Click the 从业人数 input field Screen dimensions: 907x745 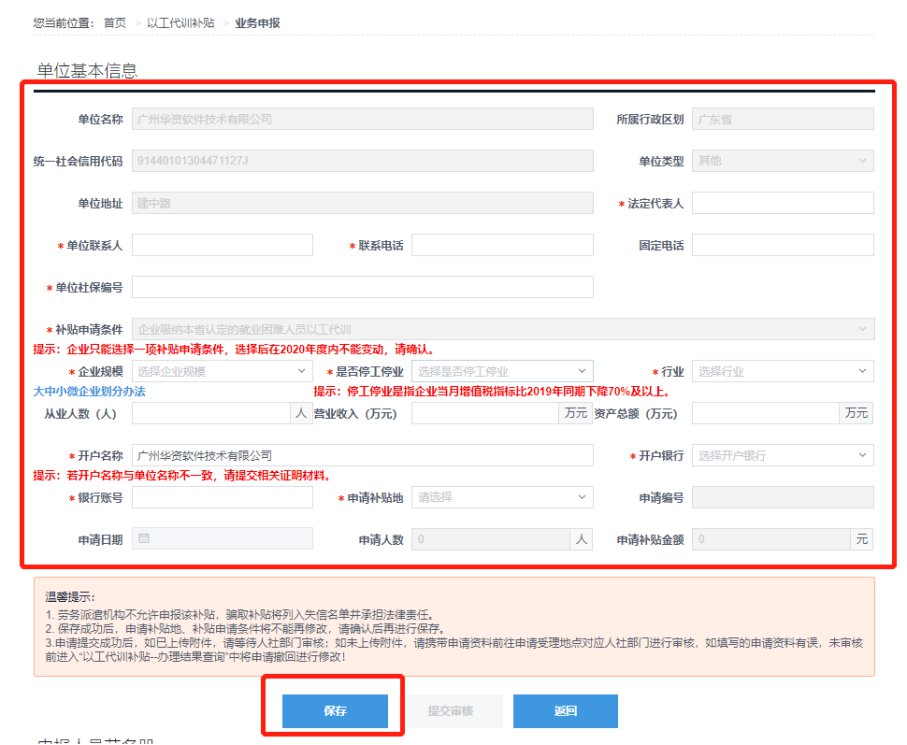(x=211, y=413)
